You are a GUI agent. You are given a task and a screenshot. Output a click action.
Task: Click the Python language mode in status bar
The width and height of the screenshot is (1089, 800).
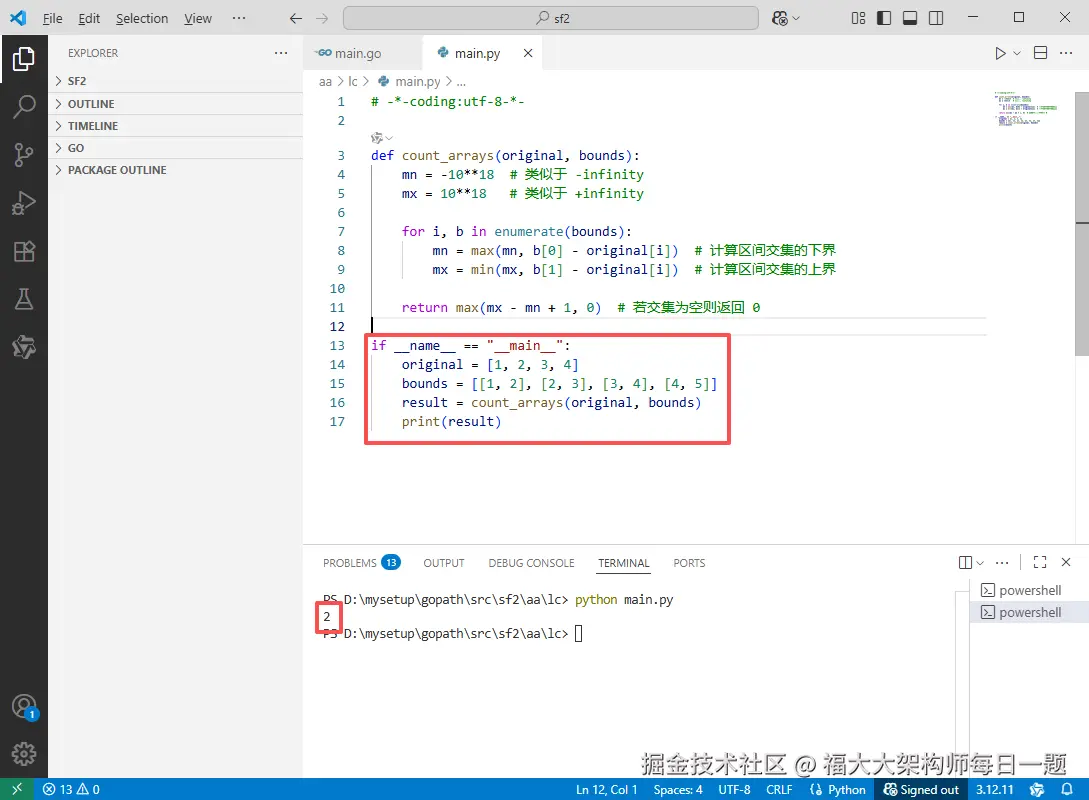838,790
